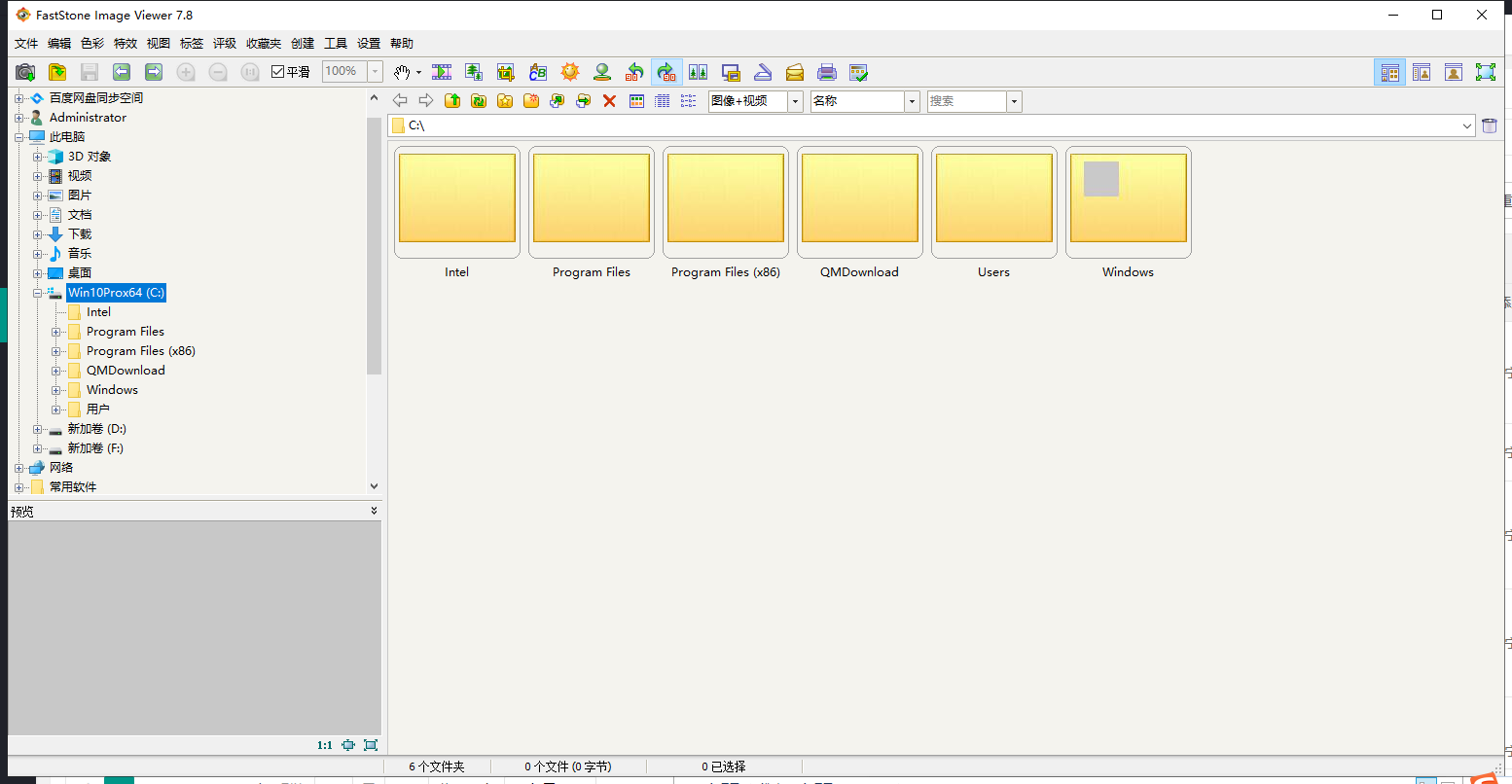Click the rotate right 90 degrees icon
The image size is (1512, 784).
point(666,71)
